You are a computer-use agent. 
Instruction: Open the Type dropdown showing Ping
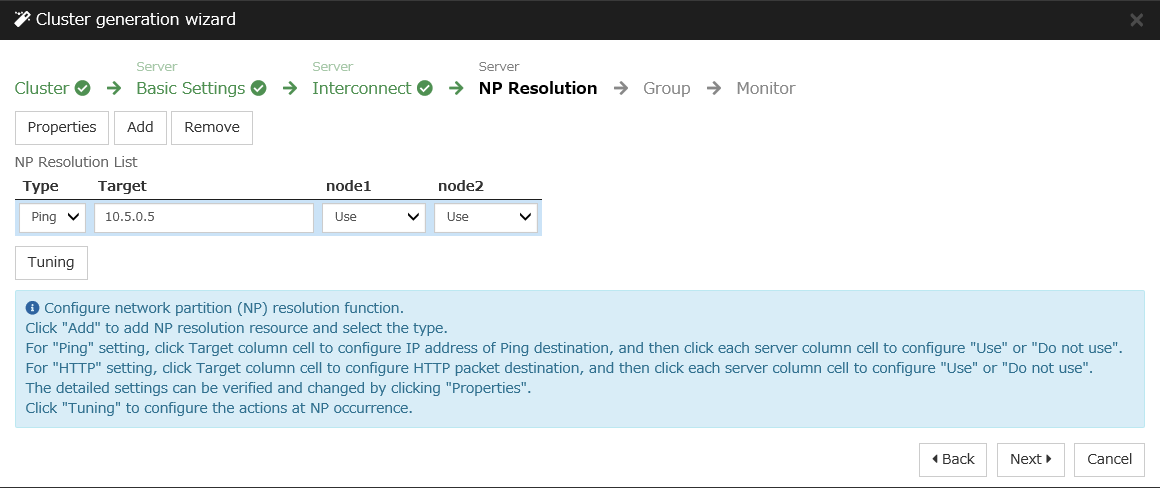click(x=53, y=217)
